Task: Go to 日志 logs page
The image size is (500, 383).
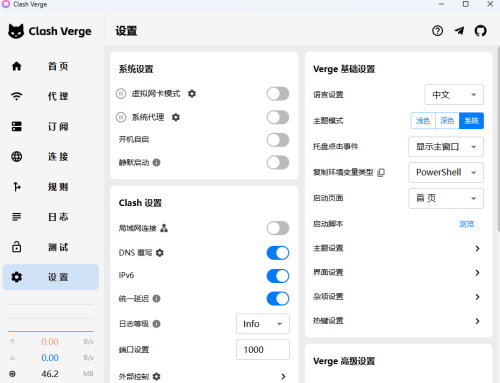Action: point(51,217)
